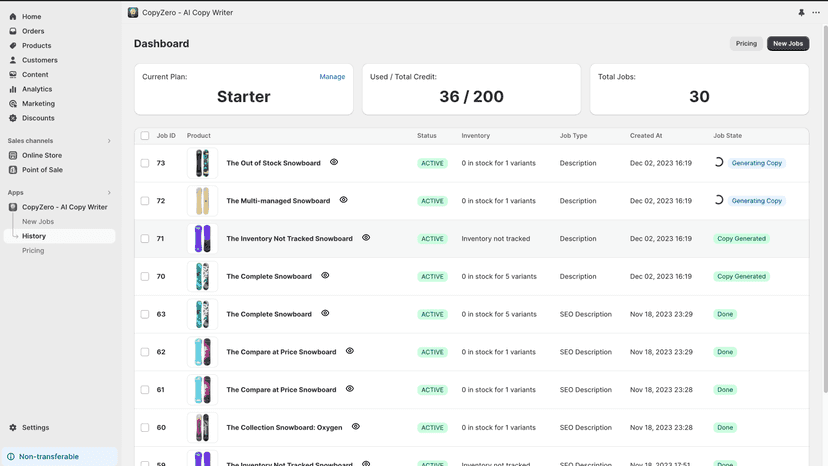Expand the Sales channels section chevron
Screen dimensions: 828x466
tap(109, 141)
